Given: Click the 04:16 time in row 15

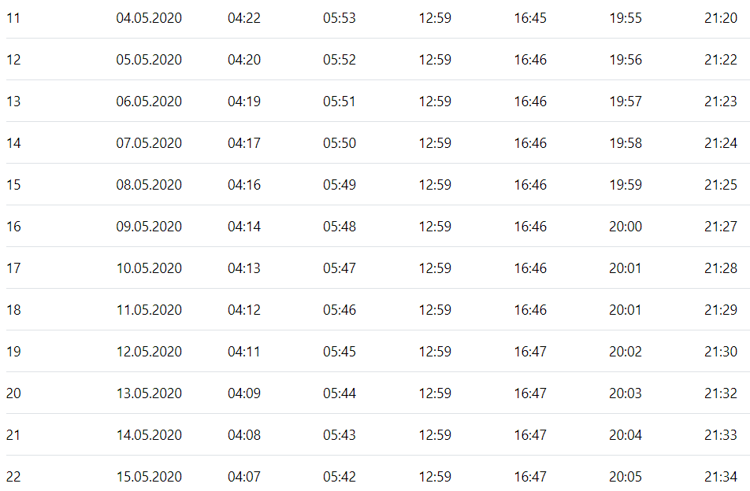Looking at the screenshot, I should point(244,185).
